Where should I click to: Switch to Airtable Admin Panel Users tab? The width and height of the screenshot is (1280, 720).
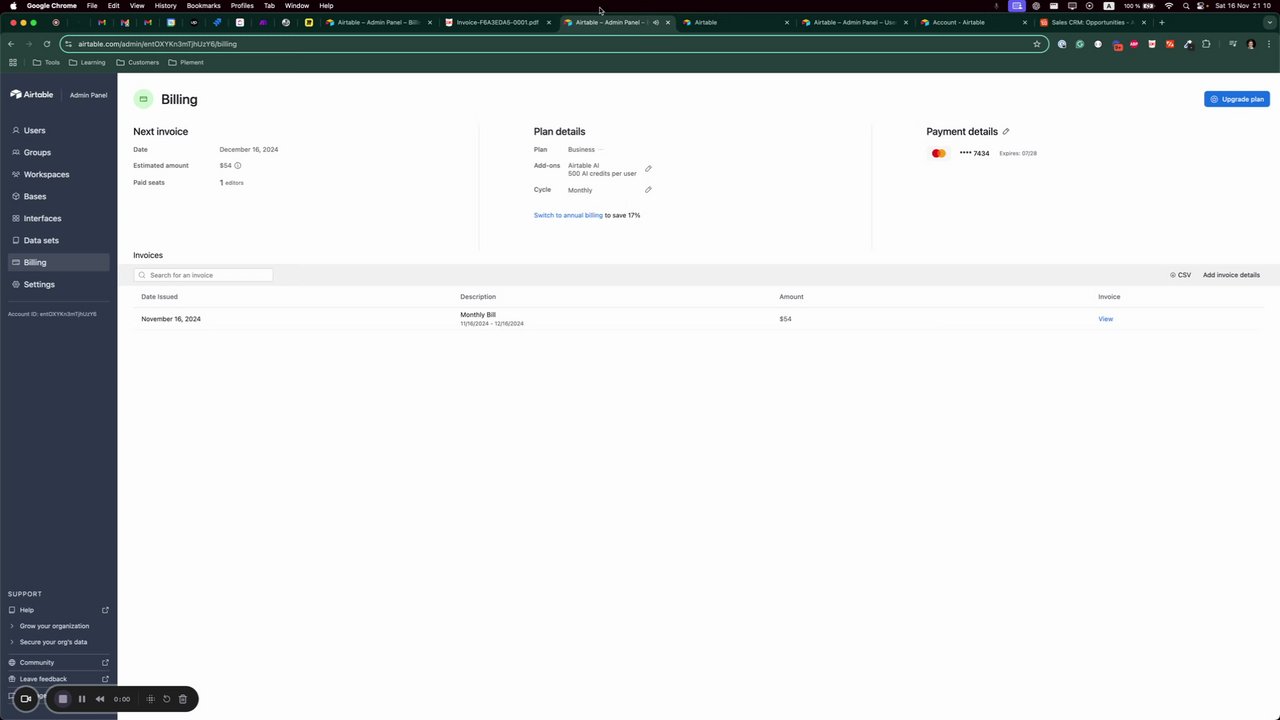click(855, 22)
